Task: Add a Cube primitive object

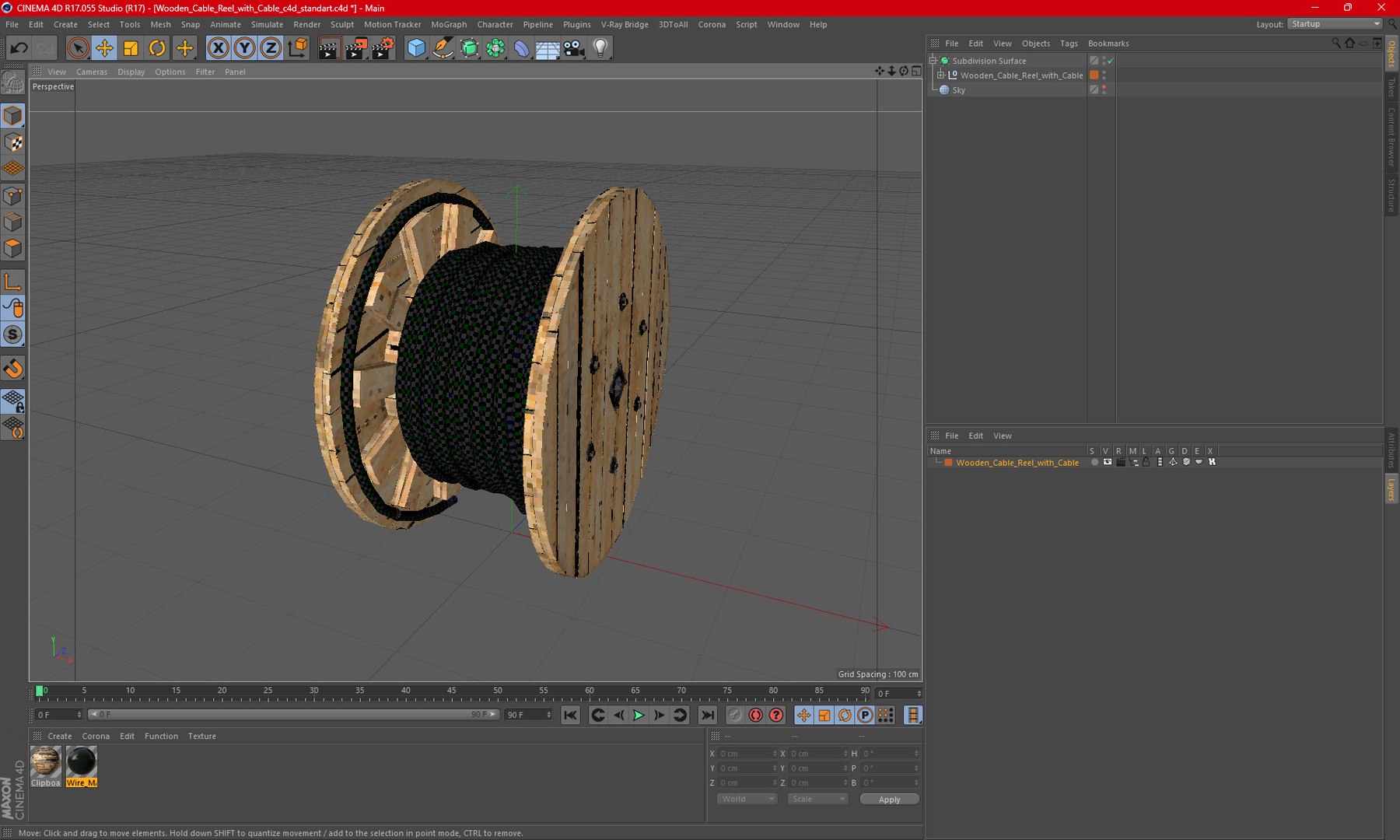Action: (x=416, y=48)
